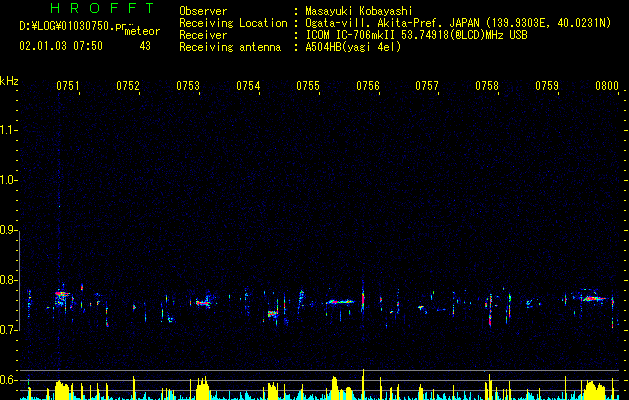Click the 0751 time marker

pos(67,86)
